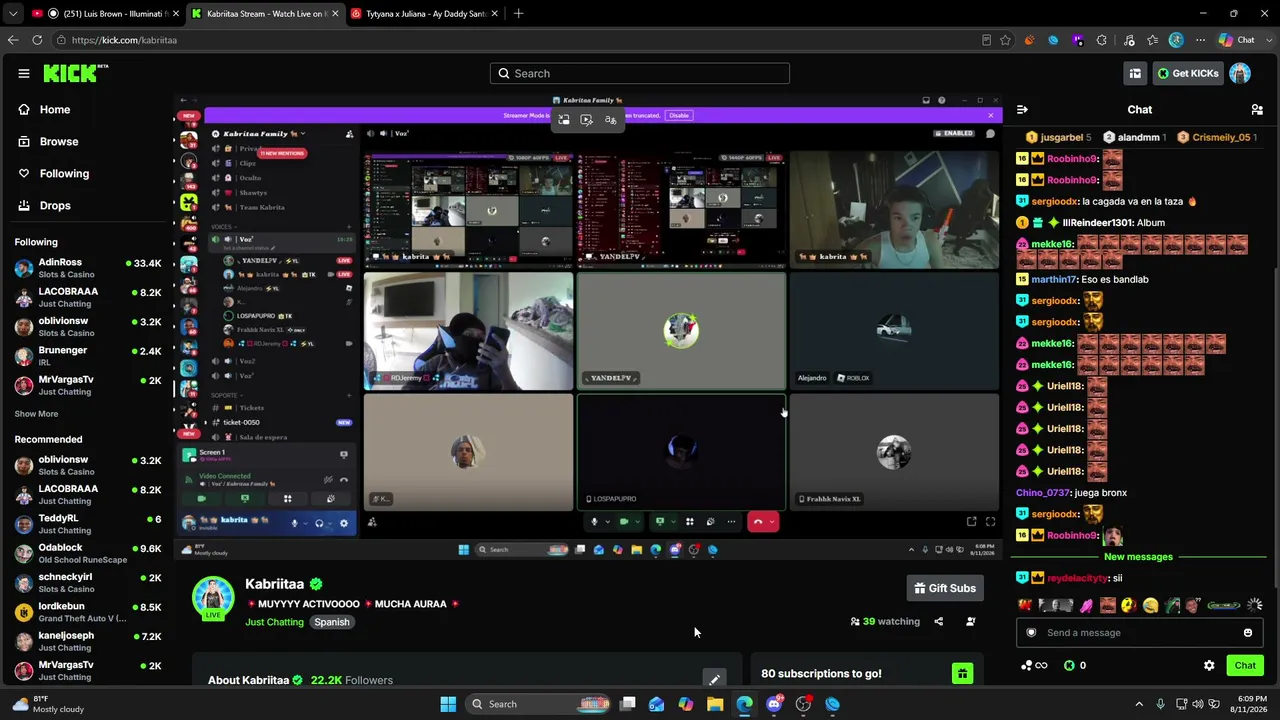The image size is (1280, 720).
Task: Go back in the browser
Action: [x=12, y=40]
